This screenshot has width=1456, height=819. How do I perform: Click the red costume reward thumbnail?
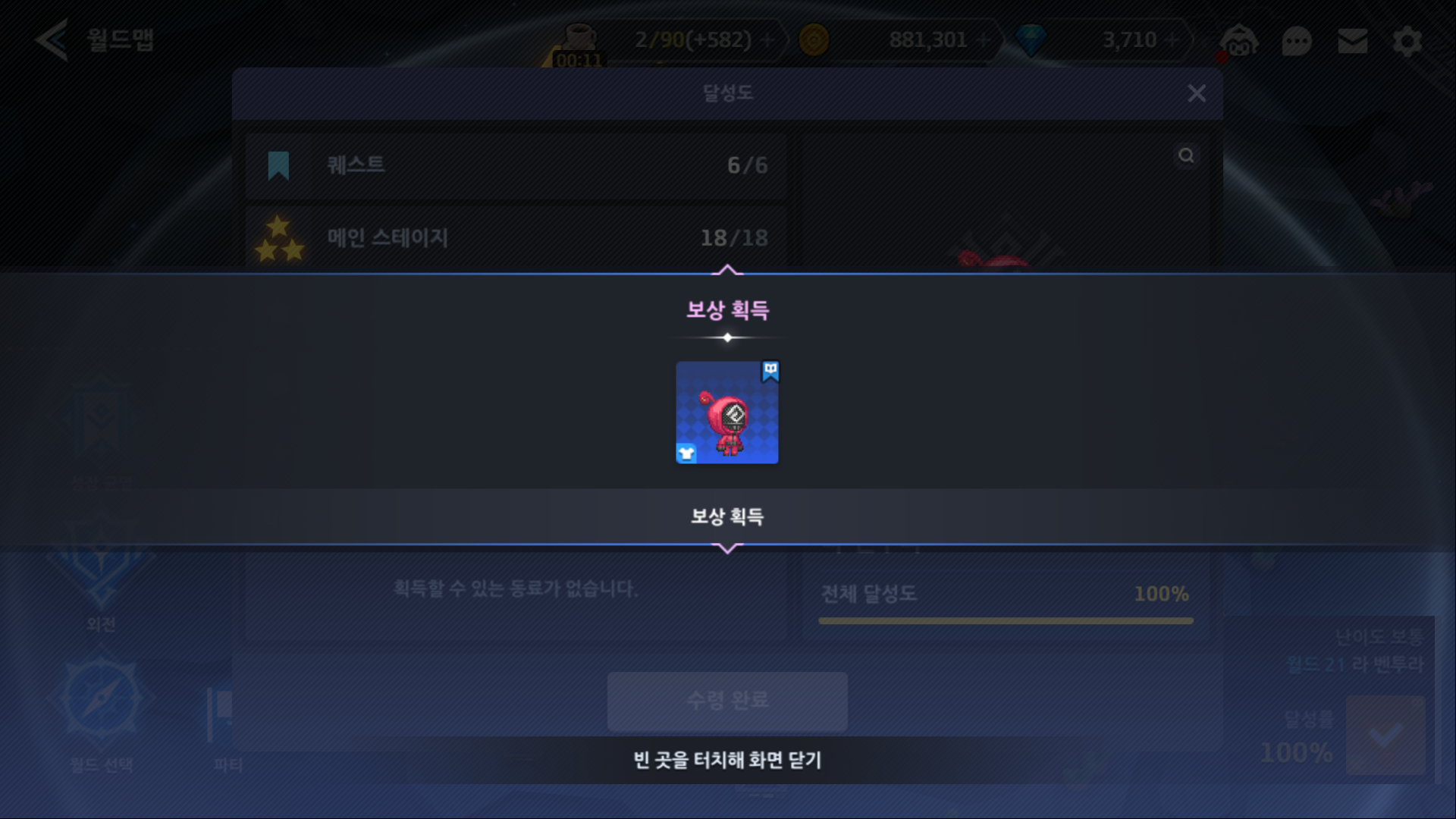click(727, 413)
